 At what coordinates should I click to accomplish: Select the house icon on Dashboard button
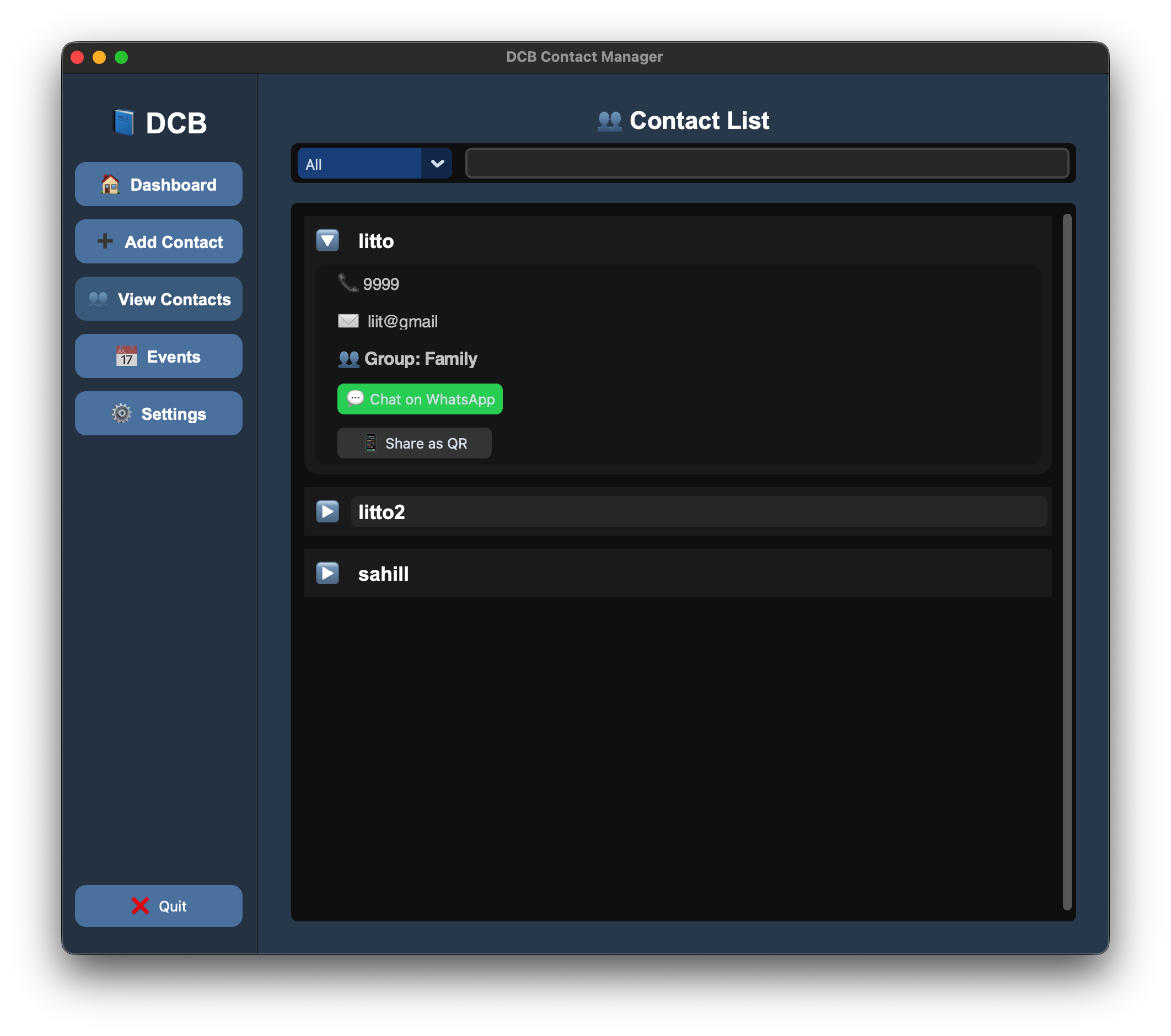(x=110, y=184)
